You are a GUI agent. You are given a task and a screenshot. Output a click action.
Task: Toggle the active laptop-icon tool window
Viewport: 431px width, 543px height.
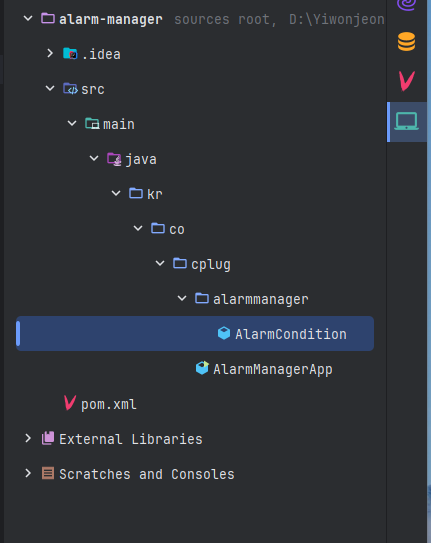[x=406, y=122]
